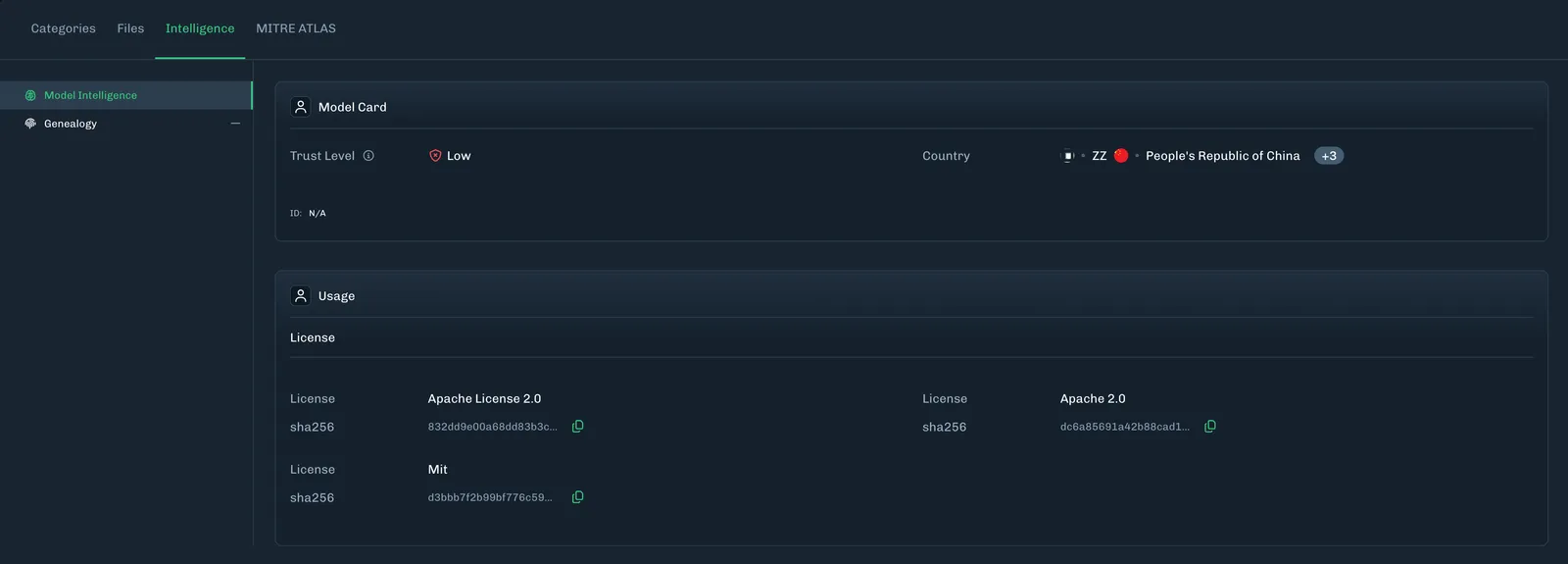Viewport: 1568px width, 564px height.
Task: Copy the Mit license sha256 hash
Action: pos(577,497)
